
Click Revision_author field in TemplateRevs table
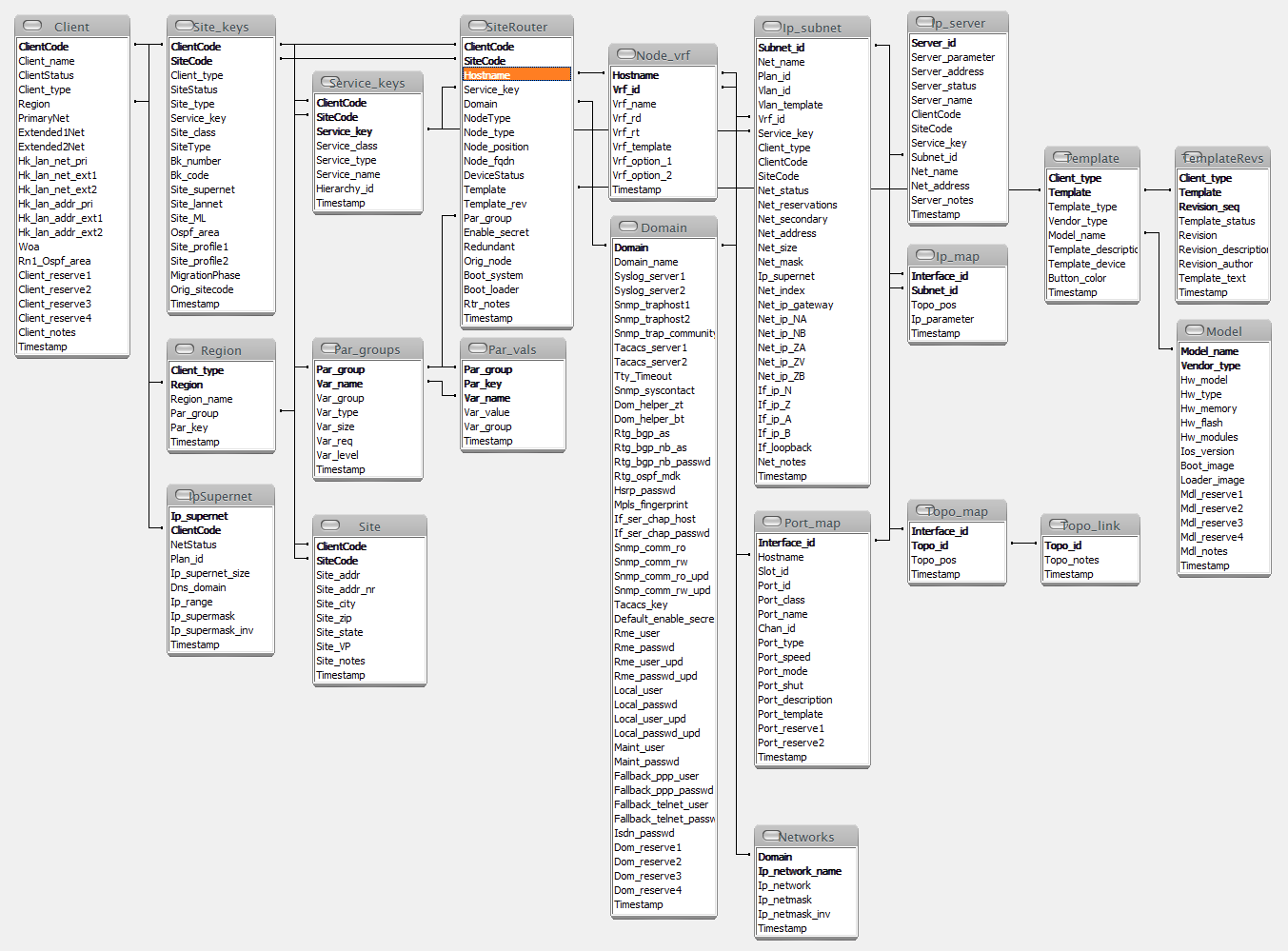(1216, 264)
